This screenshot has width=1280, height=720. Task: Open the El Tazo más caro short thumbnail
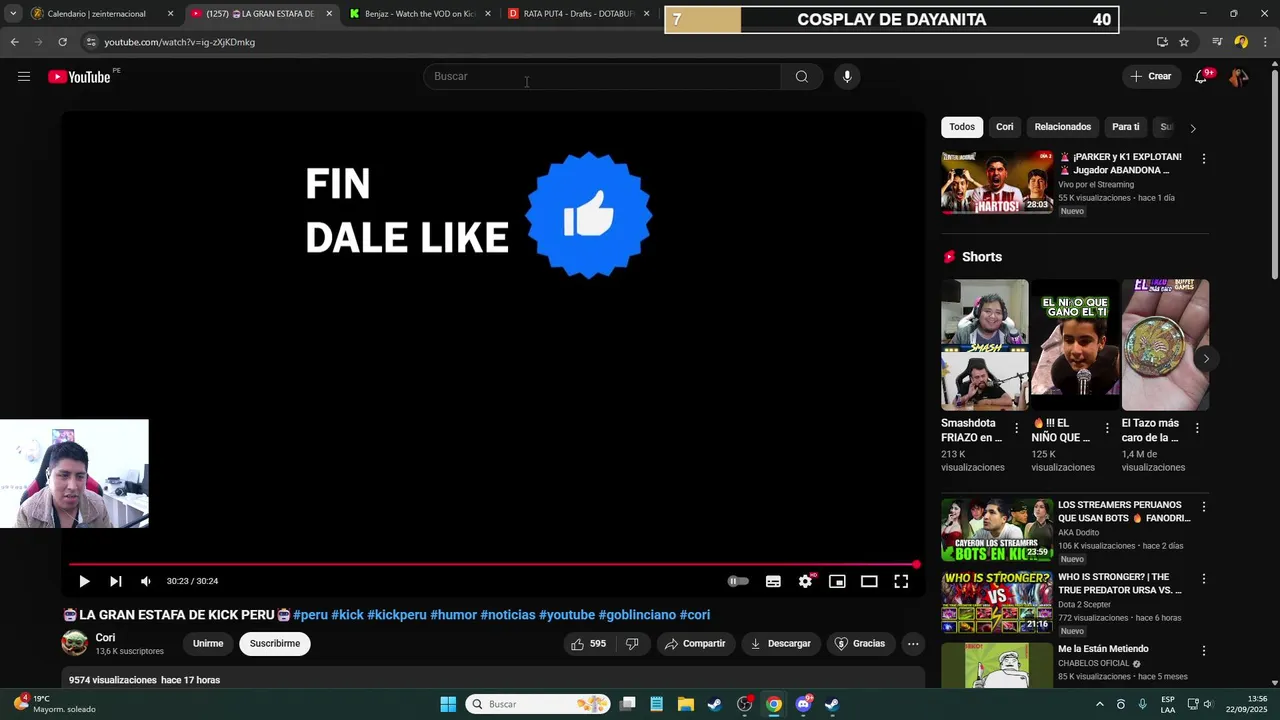point(1165,345)
